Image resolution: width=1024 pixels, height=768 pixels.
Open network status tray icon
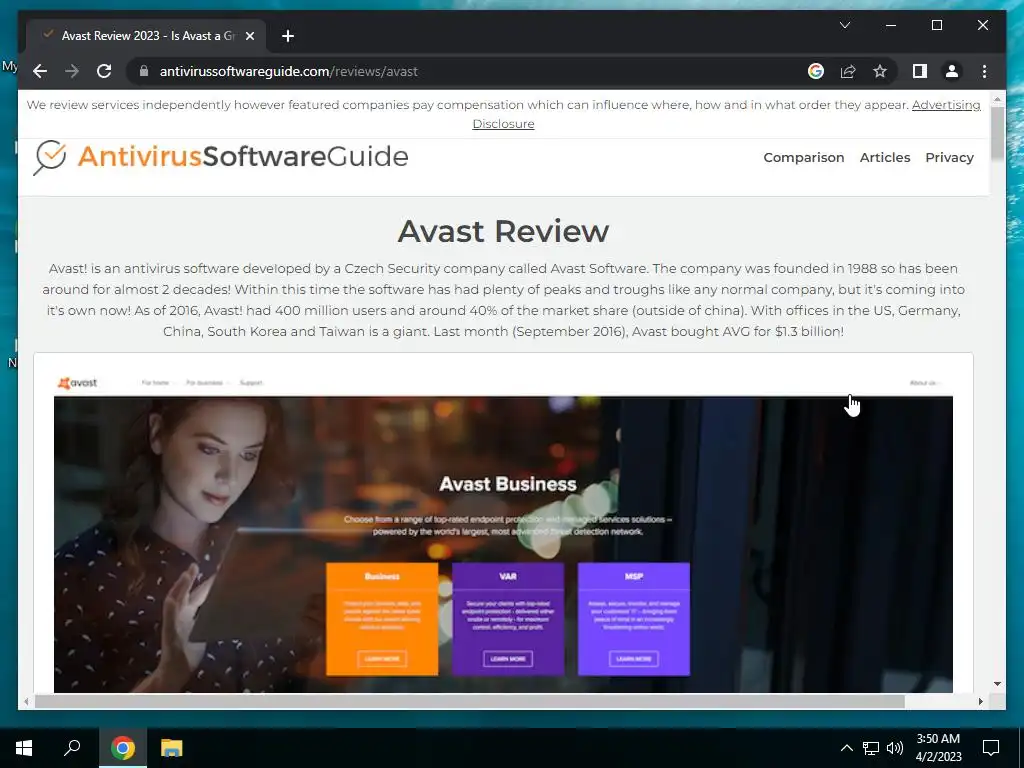click(871, 748)
